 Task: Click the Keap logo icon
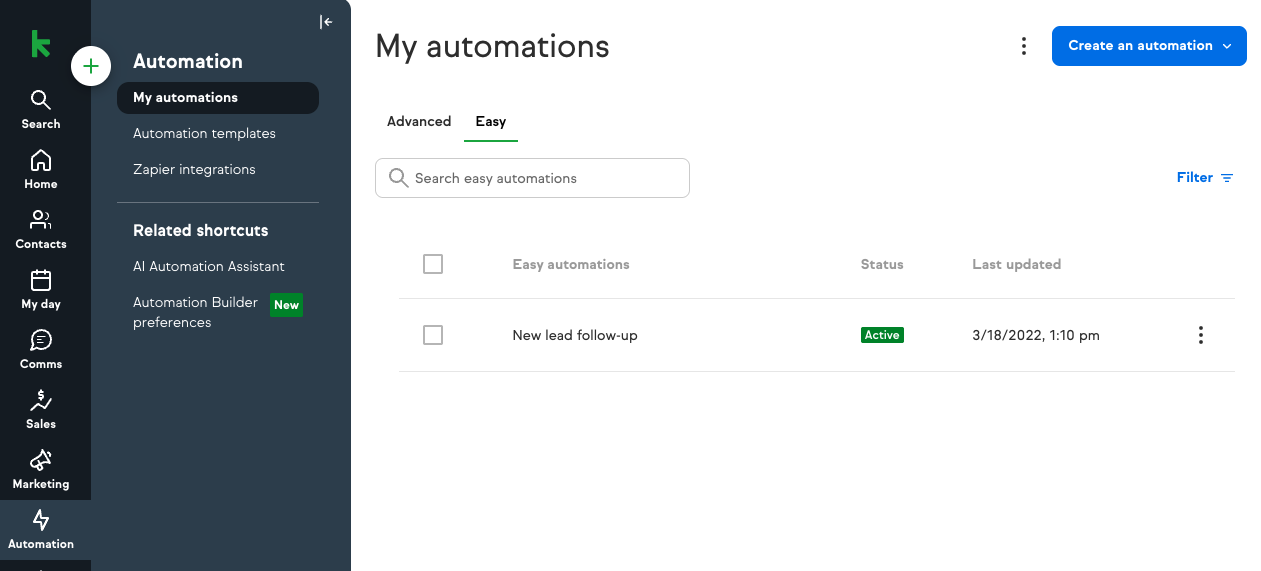40,44
